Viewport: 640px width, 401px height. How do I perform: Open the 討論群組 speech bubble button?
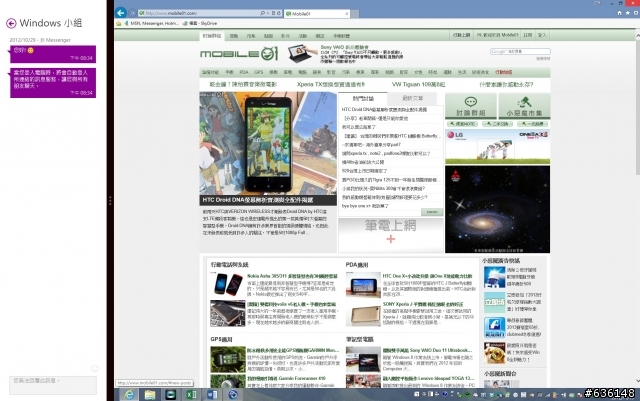(471, 106)
